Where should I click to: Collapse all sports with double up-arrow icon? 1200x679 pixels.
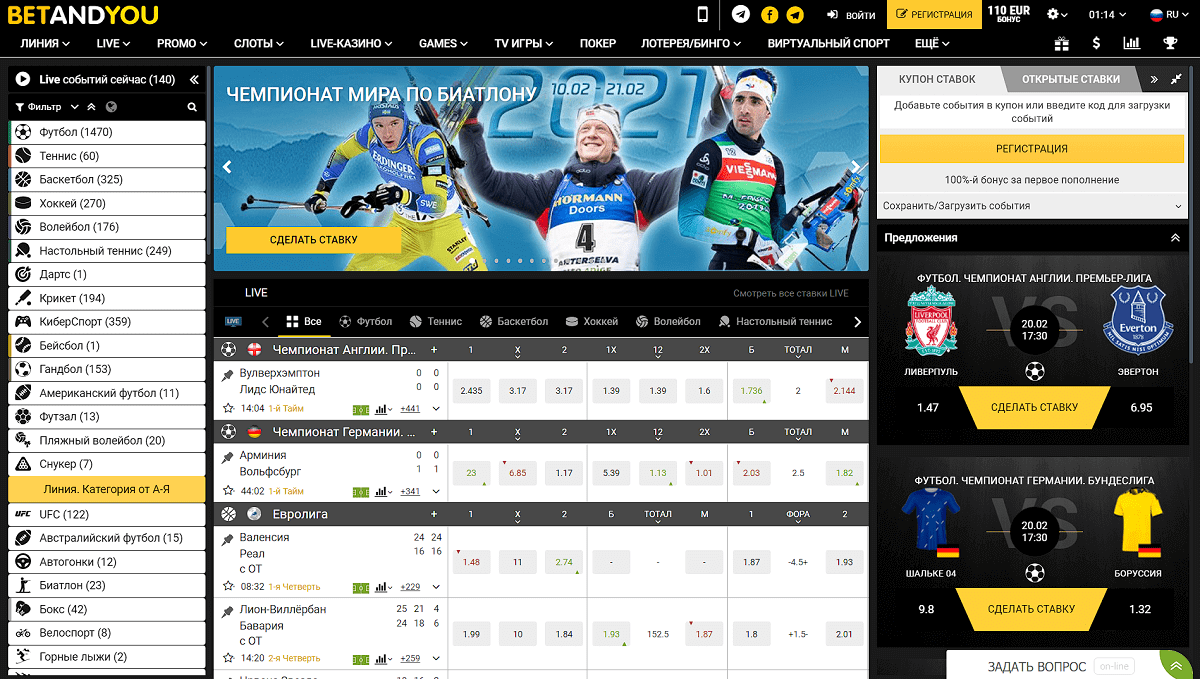tap(91, 107)
